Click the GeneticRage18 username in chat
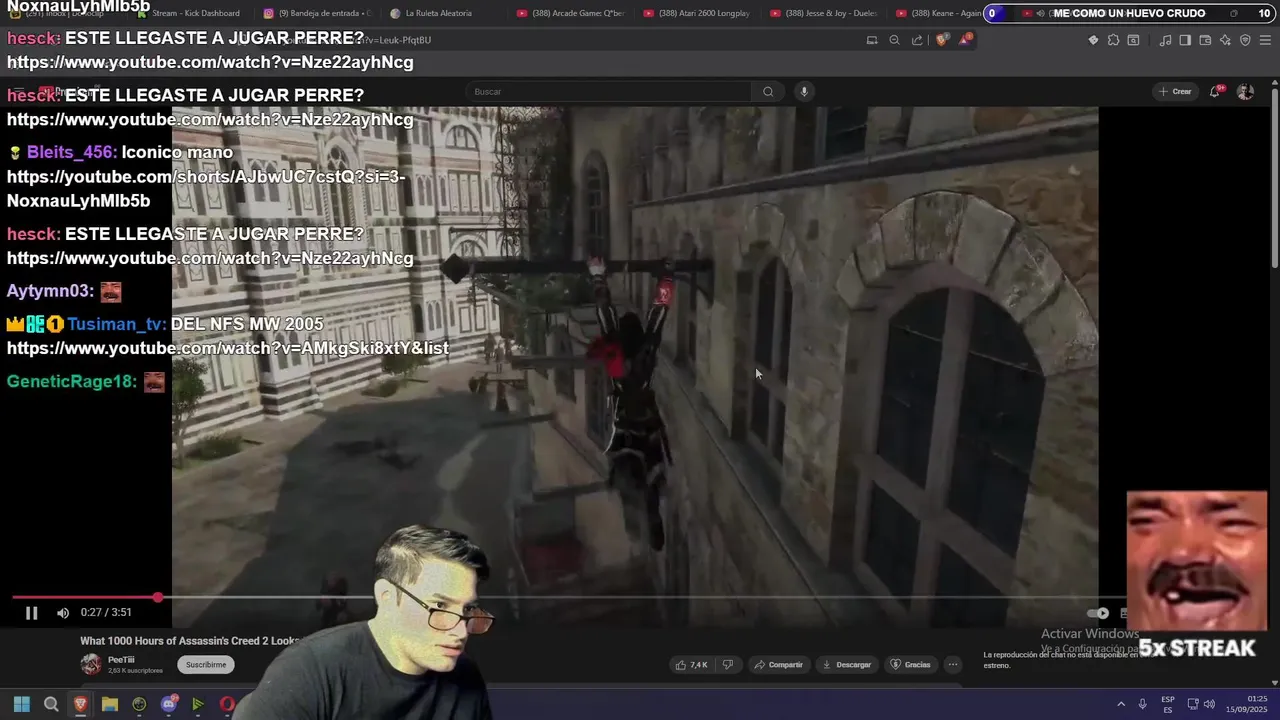Image resolution: width=1280 pixels, height=720 pixels. (69, 381)
